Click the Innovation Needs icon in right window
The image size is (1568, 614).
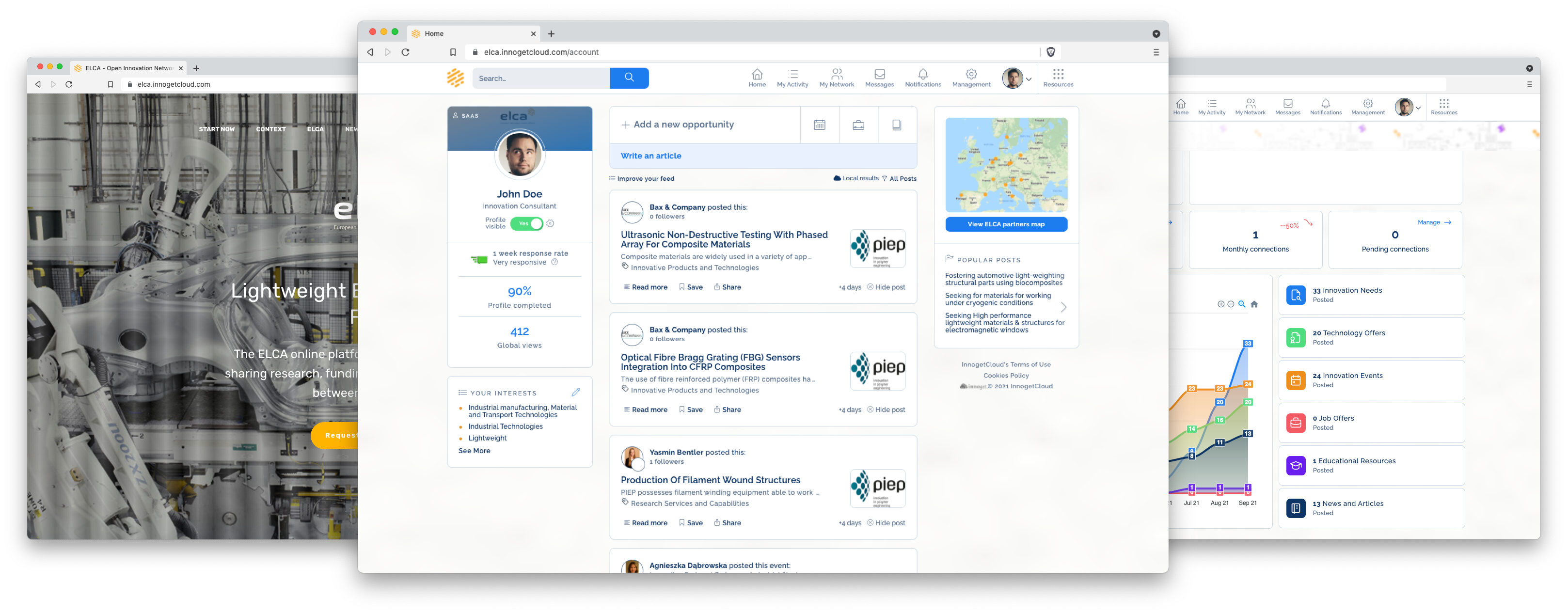(1295, 295)
